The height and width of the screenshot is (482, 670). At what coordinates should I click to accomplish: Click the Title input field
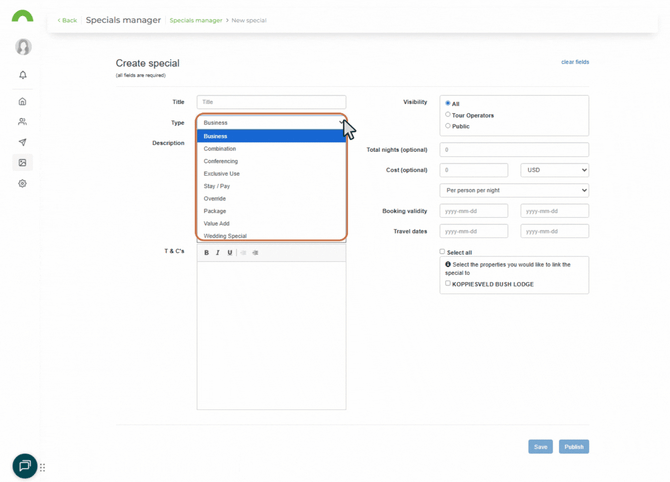click(x=271, y=102)
